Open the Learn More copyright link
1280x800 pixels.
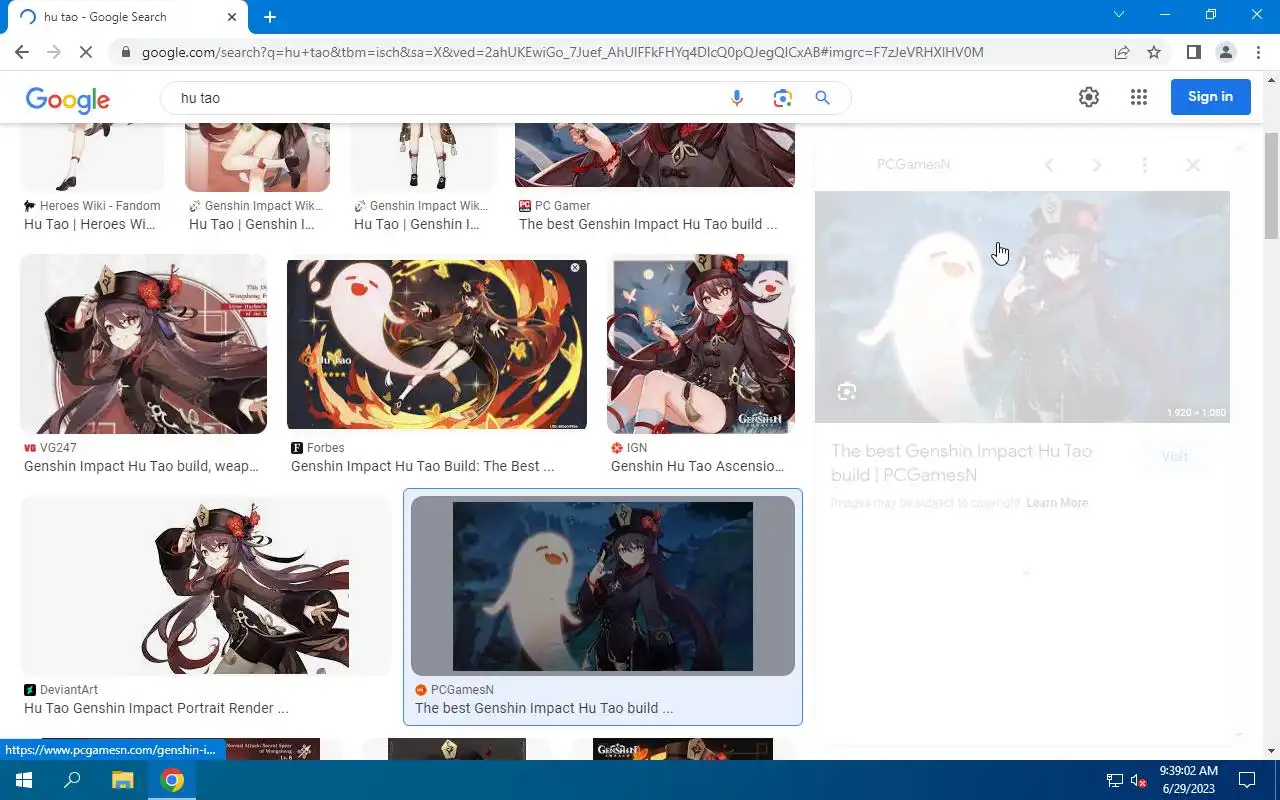[x=1057, y=503]
